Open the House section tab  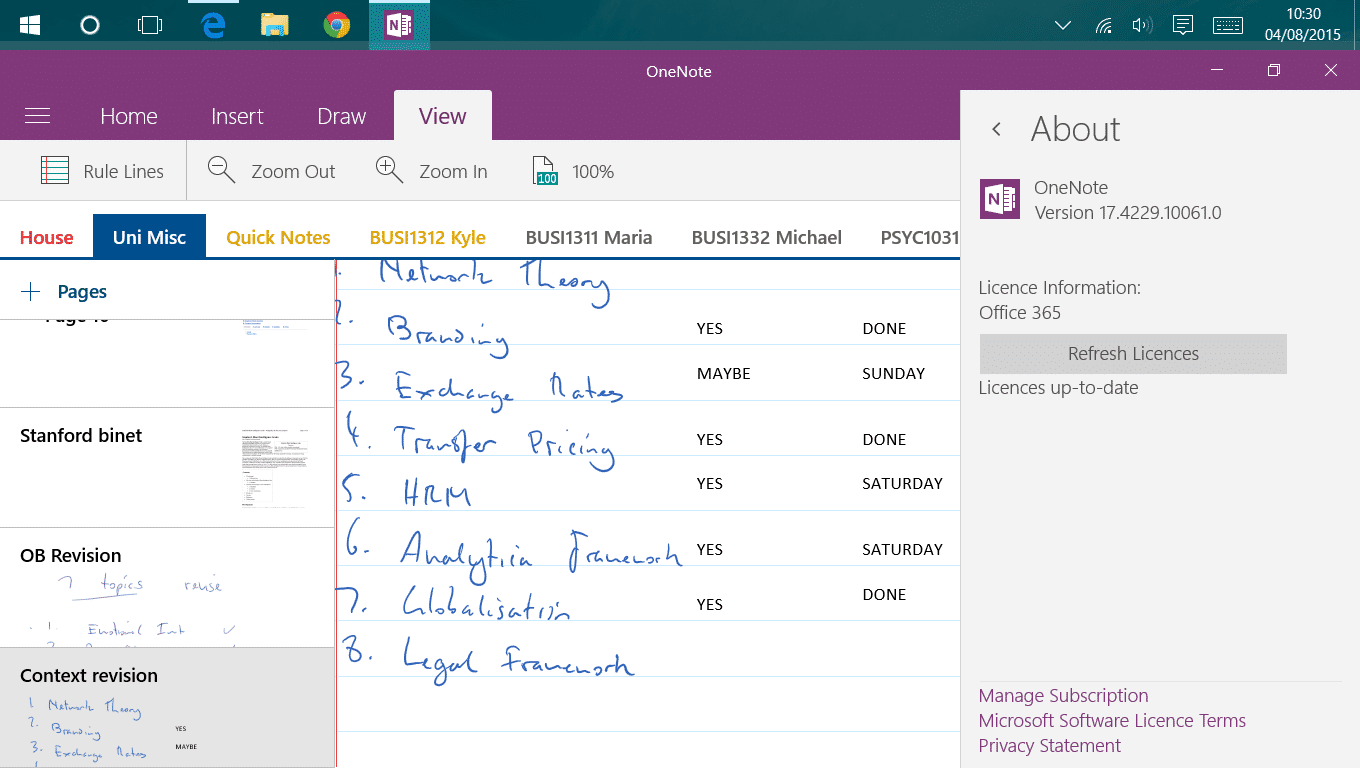(x=47, y=237)
